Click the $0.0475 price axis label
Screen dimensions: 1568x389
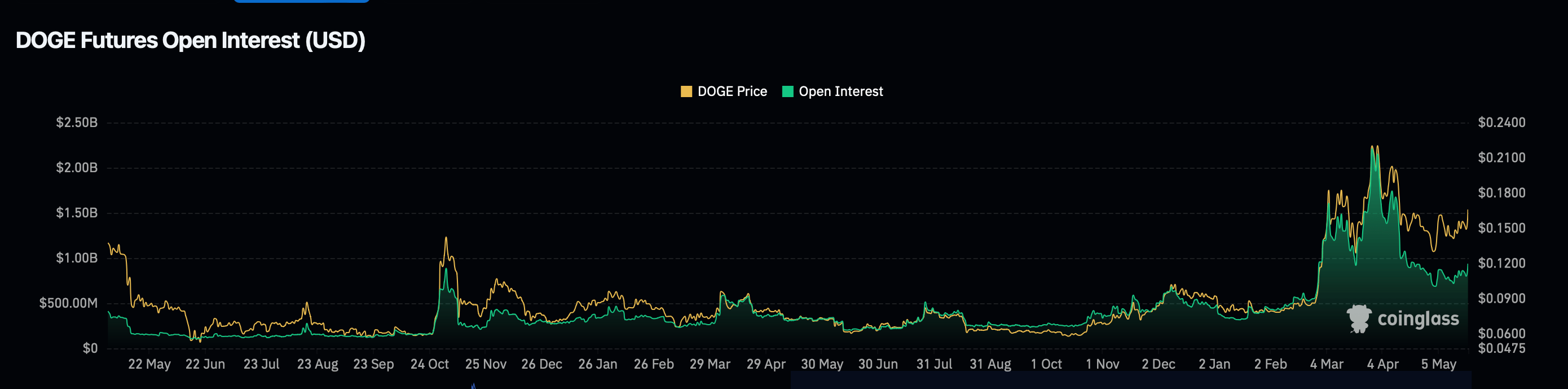(1501, 348)
